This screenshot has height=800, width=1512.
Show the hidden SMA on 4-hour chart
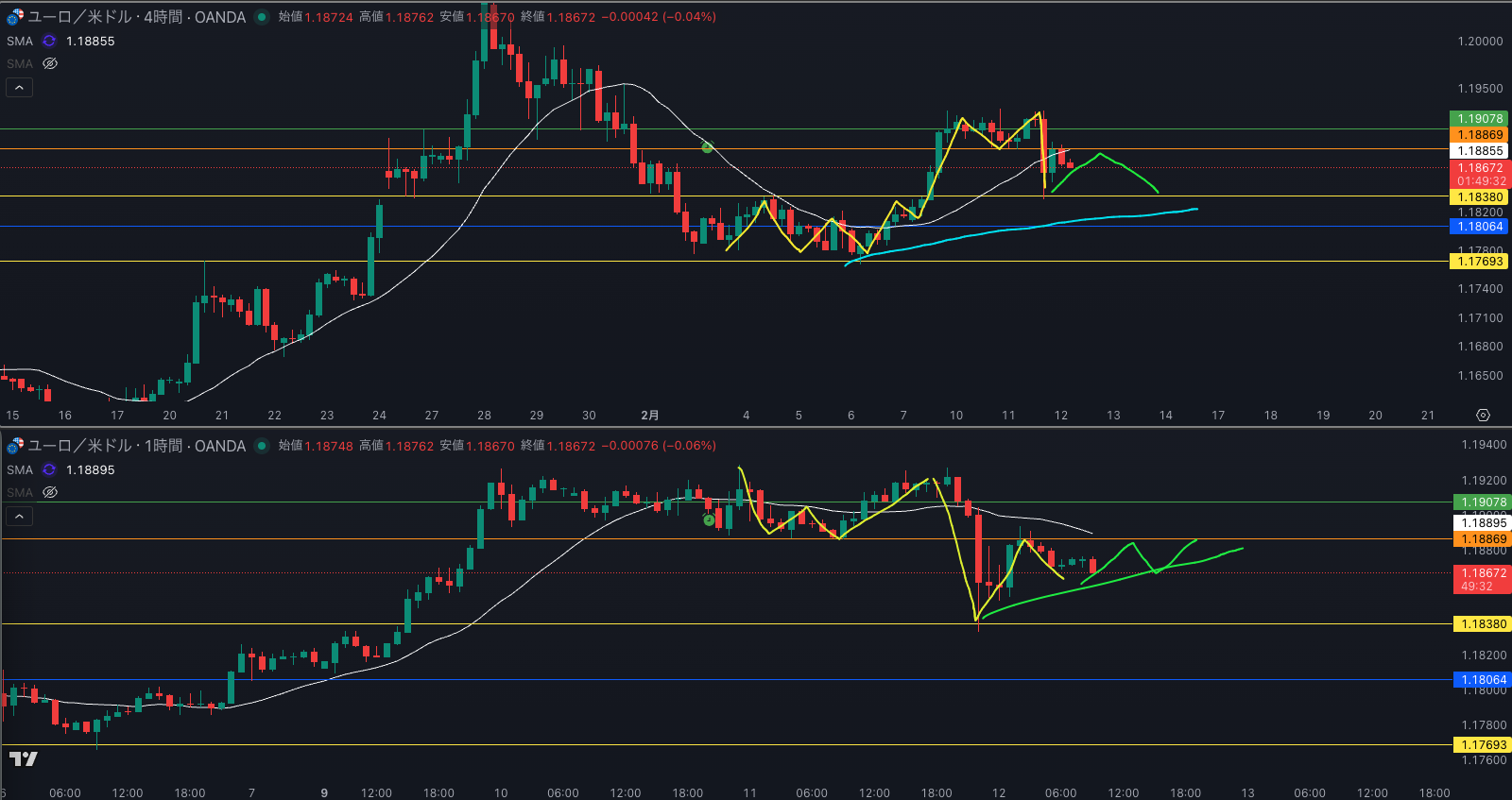(50, 64)
